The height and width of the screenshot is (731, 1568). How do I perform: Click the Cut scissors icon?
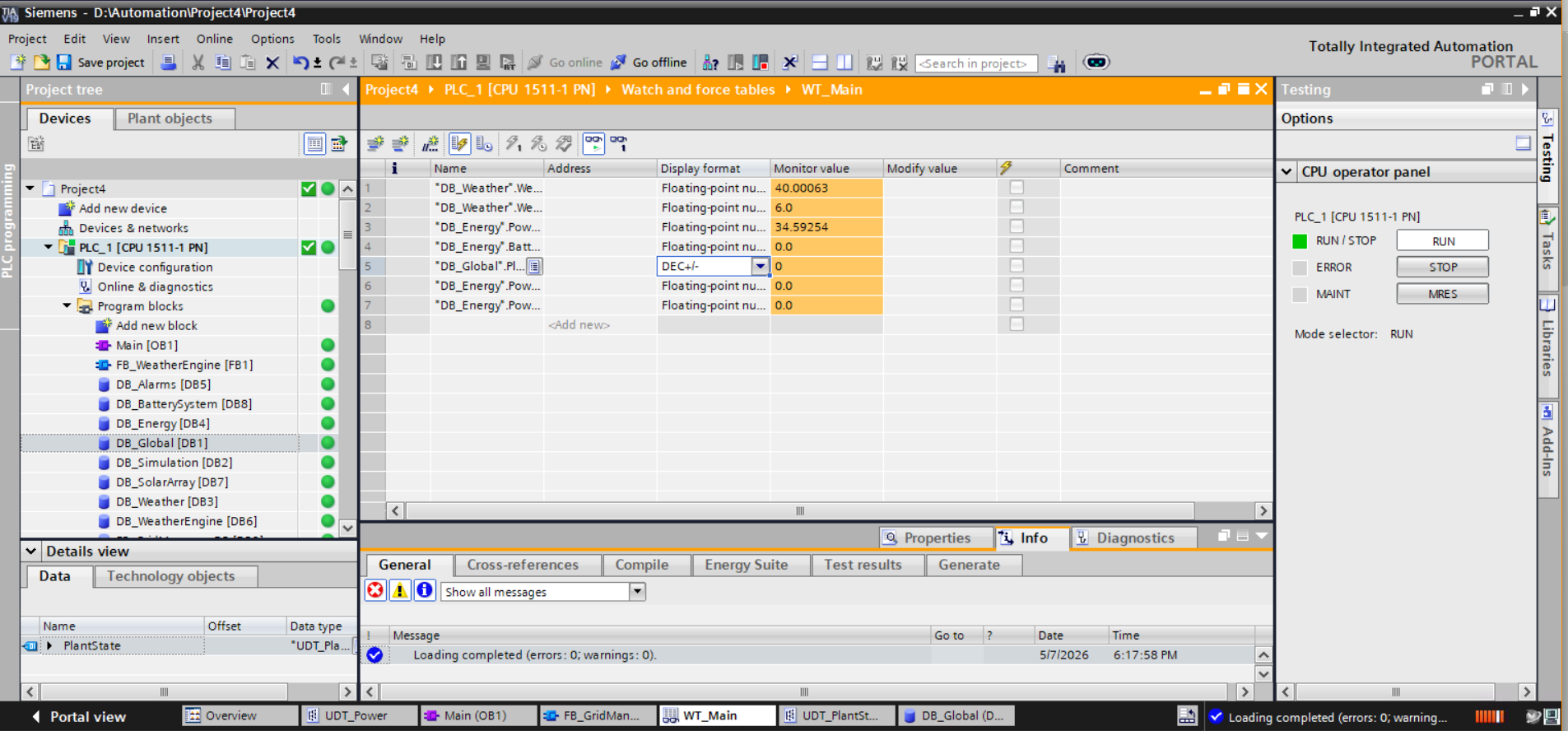198,62
